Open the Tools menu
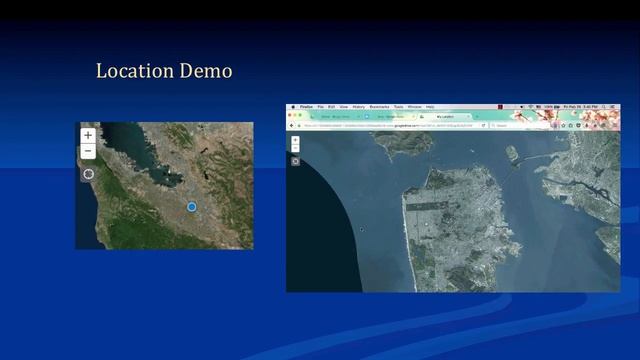The width and height of the screenshot is (640, 360). pyautogui.click(x=398, y=107)
